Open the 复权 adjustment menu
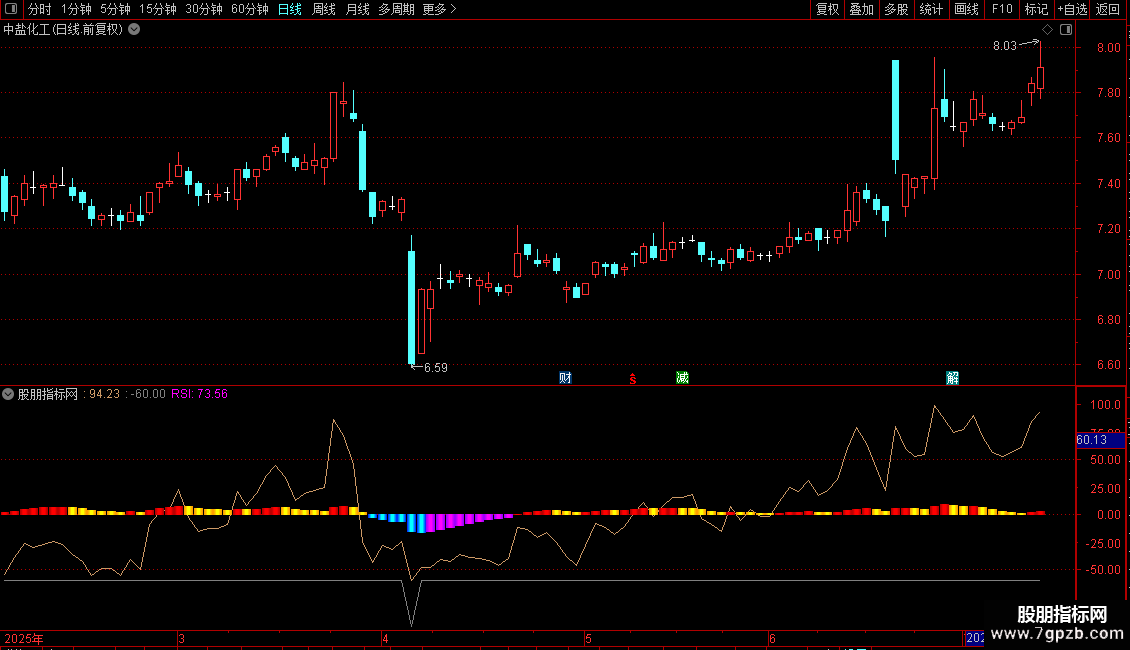Viewport: 1130px width, 650px height. click(827, 9)
